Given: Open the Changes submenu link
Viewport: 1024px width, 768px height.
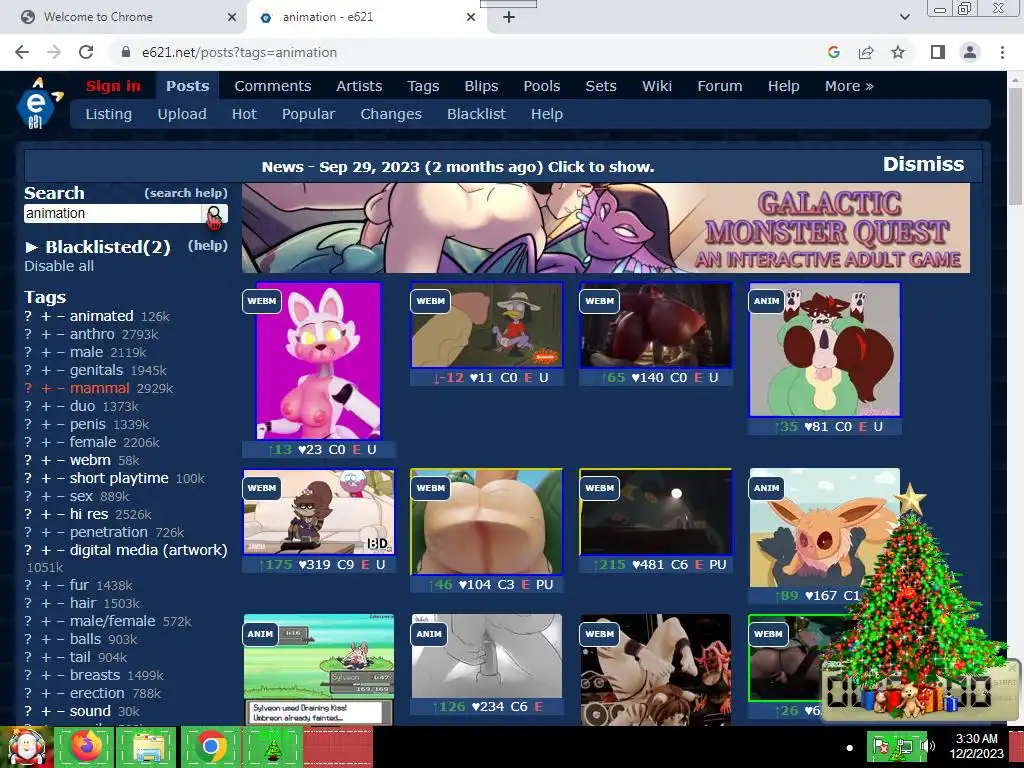Looking at the screenshot, I should (391, 114).
